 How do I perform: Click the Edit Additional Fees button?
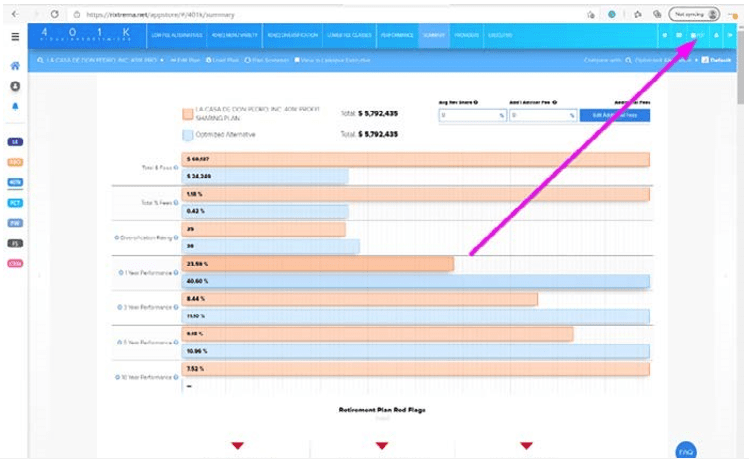615,115
